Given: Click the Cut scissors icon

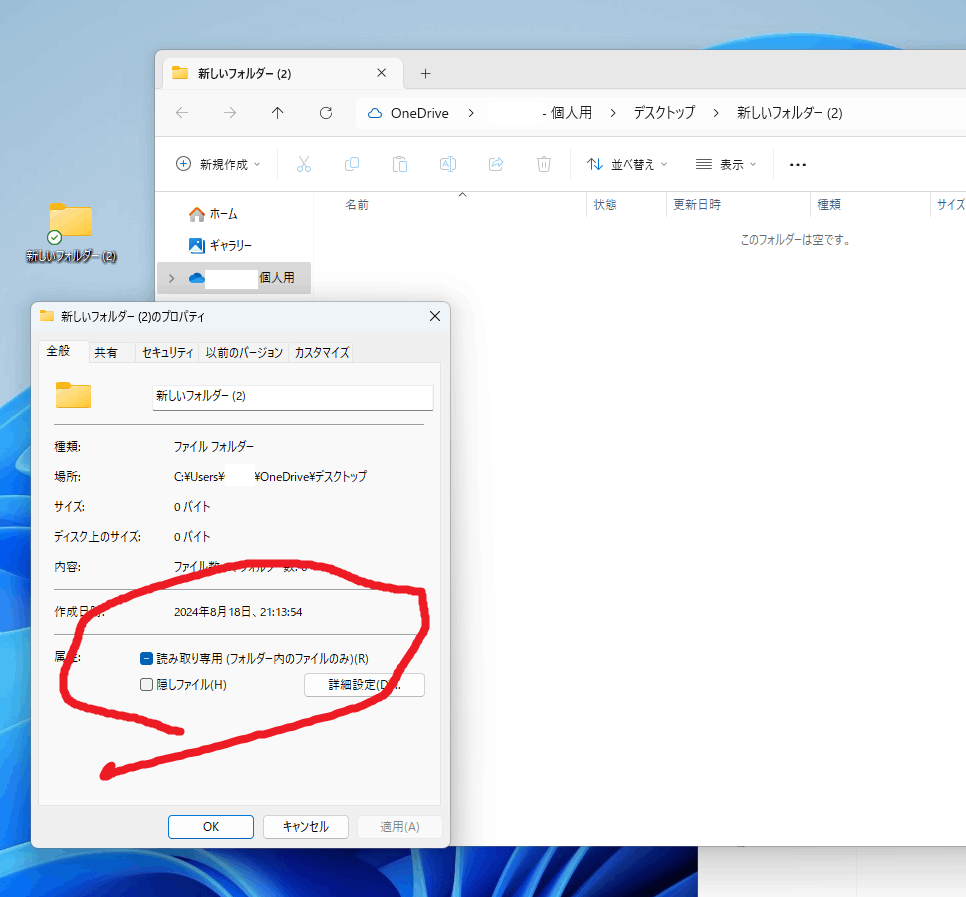Looking at the screenshot, I should [304, 164].
